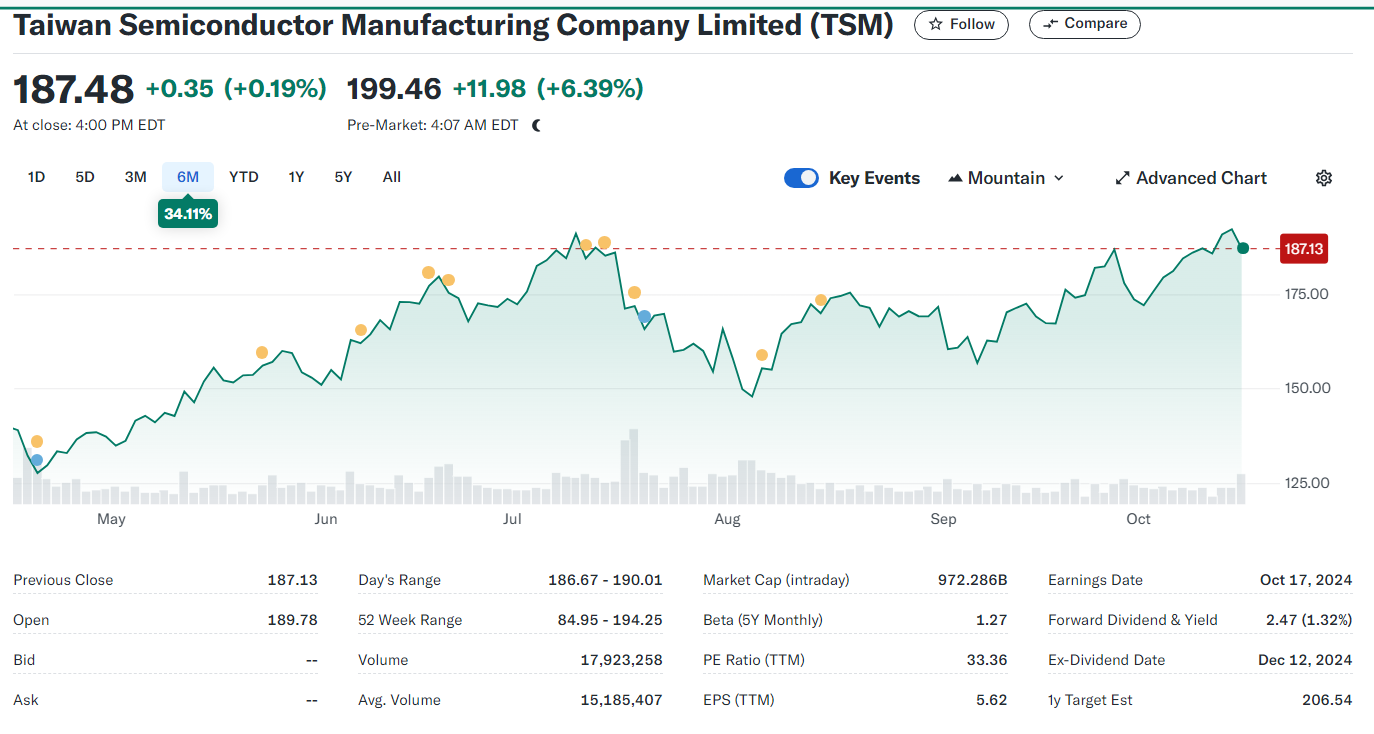The height and width of the screenshot is (734, 1374).
Task: Click the pre-market moon icon
Action: (536, 125)
